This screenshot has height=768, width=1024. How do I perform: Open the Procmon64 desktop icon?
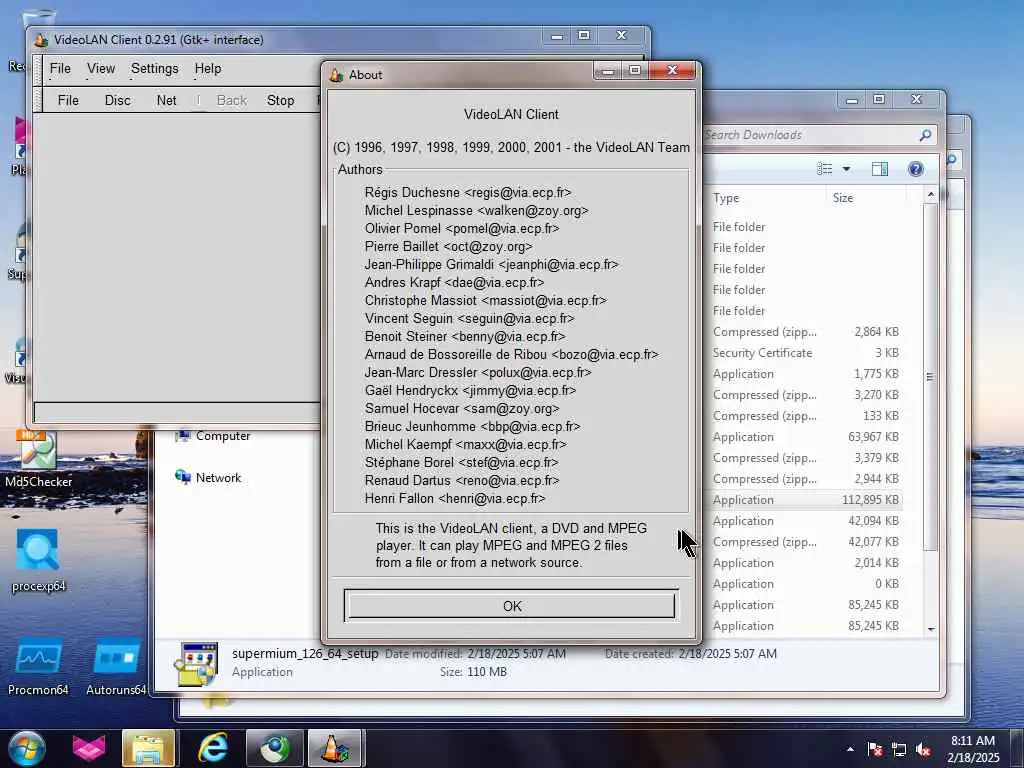click(x=39, y=666)
